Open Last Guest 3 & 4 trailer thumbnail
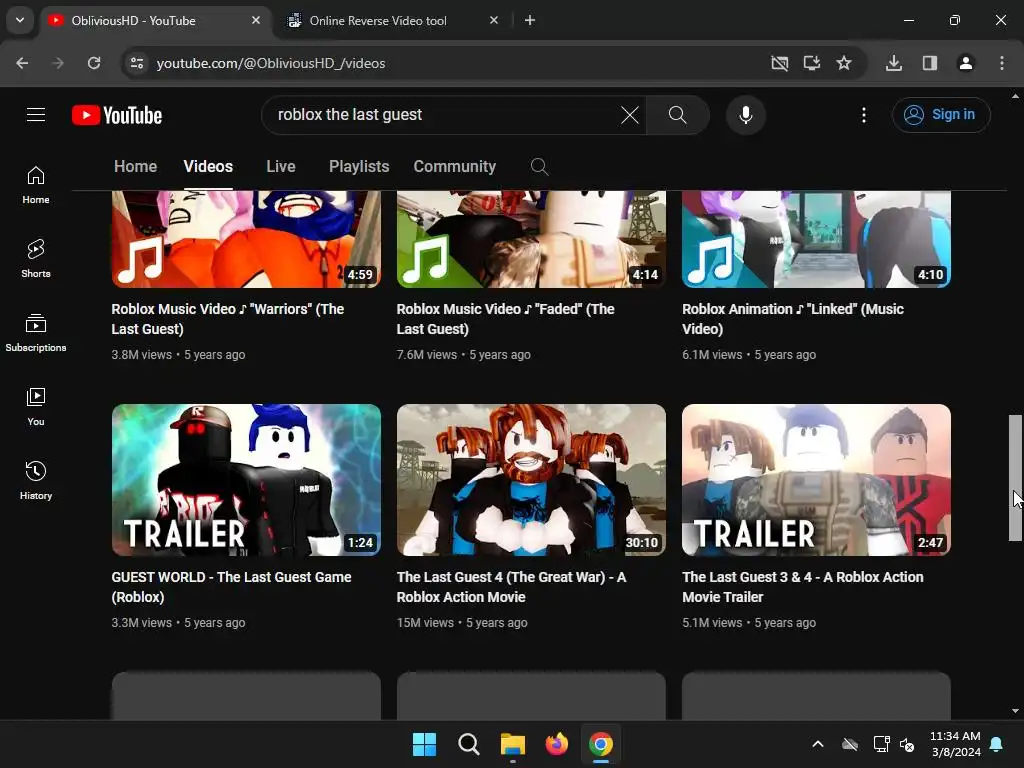 (816, 480)
